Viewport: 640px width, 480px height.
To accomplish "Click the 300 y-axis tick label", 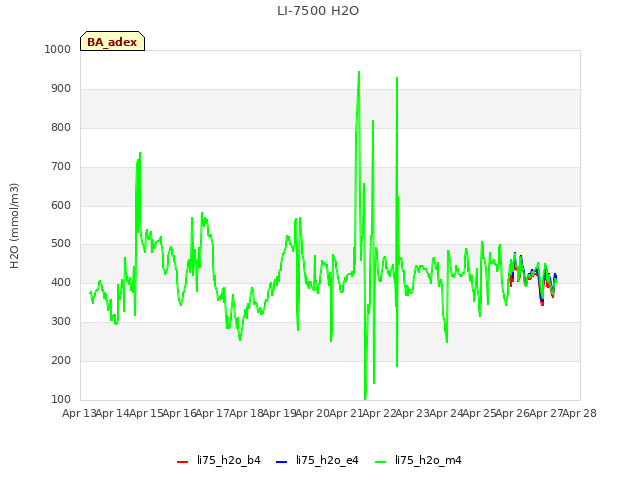I will point(61,322).
